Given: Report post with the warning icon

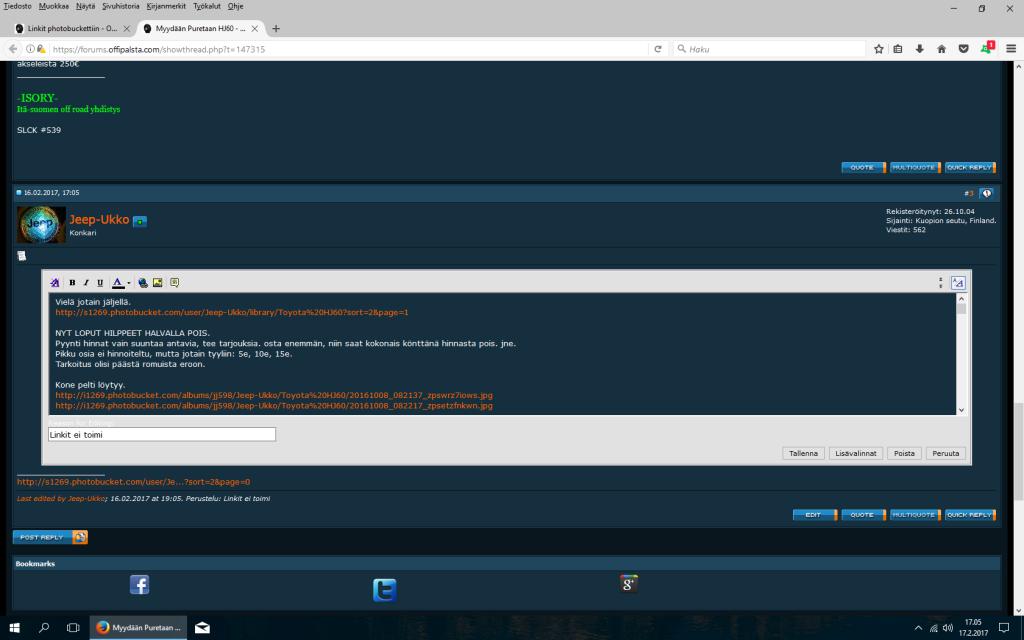Looking at the screenshot, I should coord(986,193).
